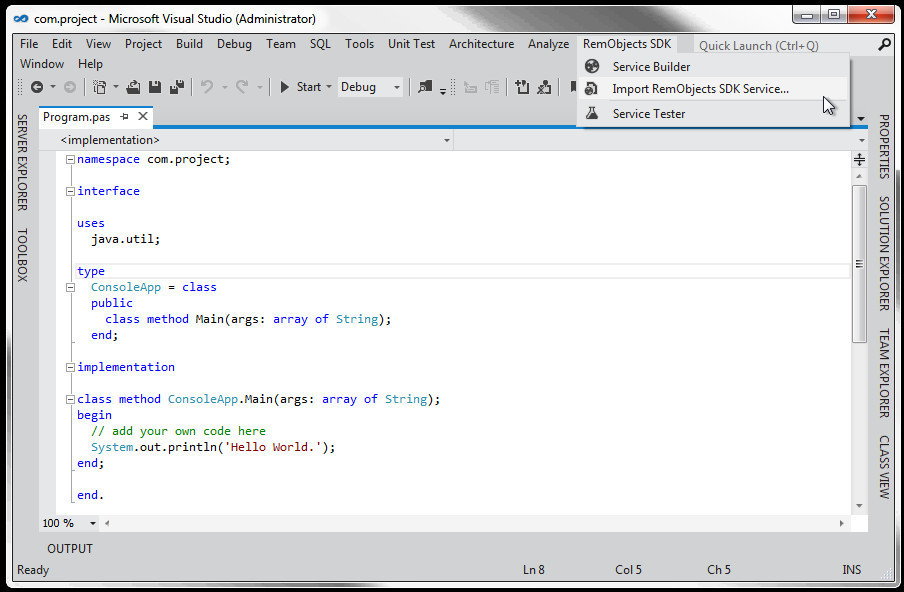This screenshot has width=904, height=592.
Task: Open the Redo history dropdown arrow
Action: coord(259,88)
